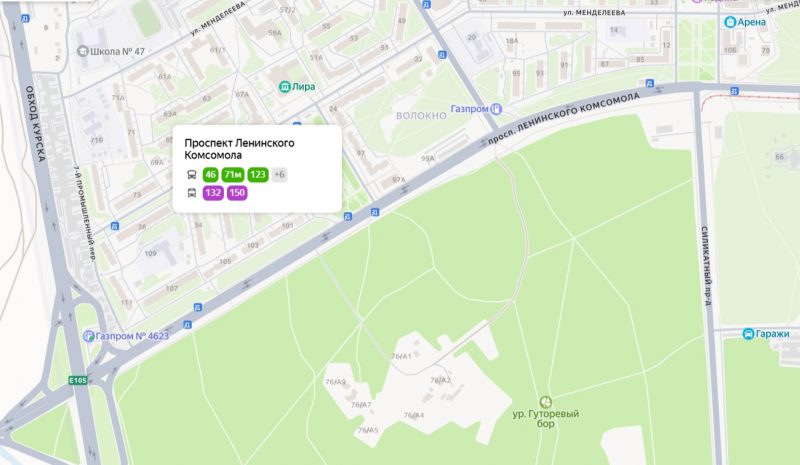
Task: Open the Газпром fuel station marker near Волокно
Action: (496, 109)
